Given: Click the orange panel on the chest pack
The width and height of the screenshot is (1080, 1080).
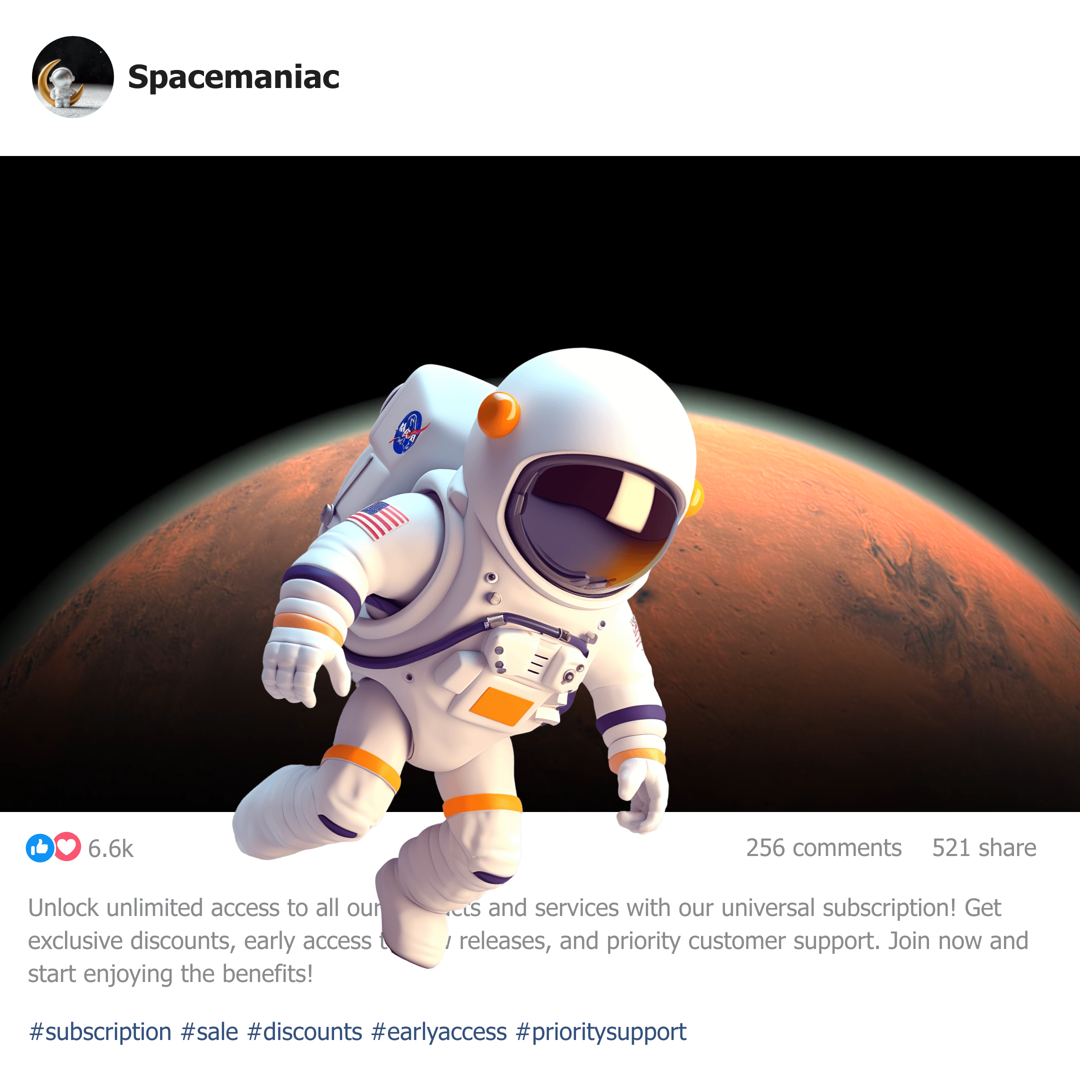Looking at the screenshot, I should 502,706.
